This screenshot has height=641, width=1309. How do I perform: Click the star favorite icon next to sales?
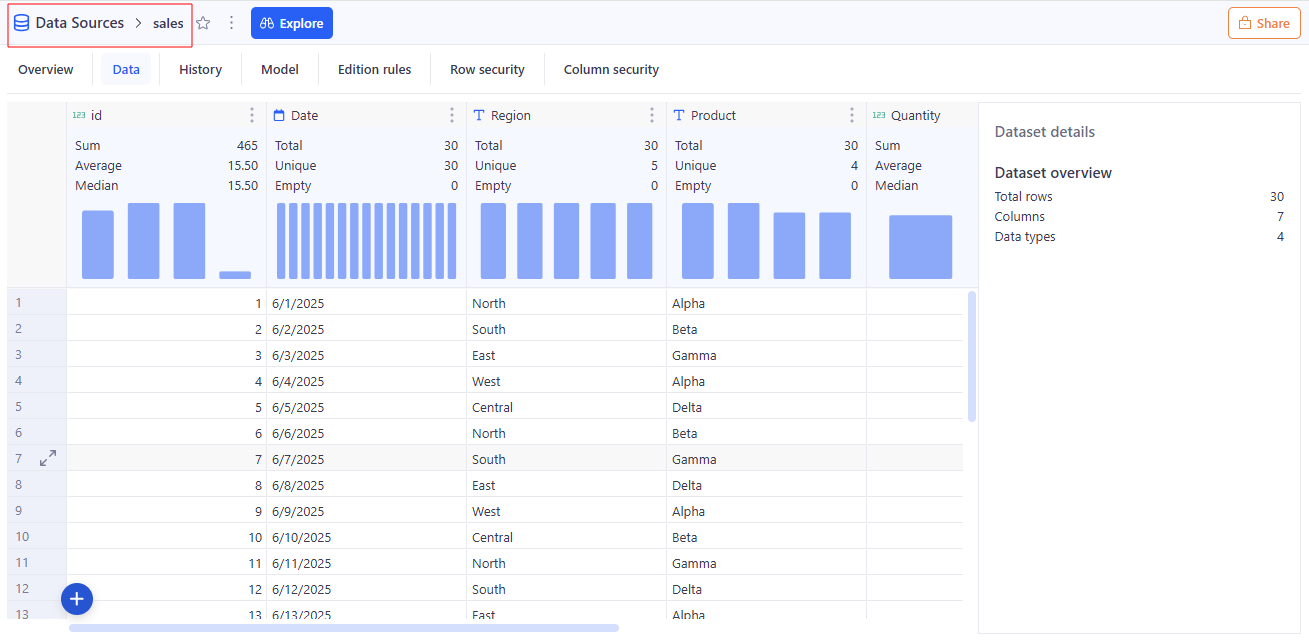tap(203, 23)
